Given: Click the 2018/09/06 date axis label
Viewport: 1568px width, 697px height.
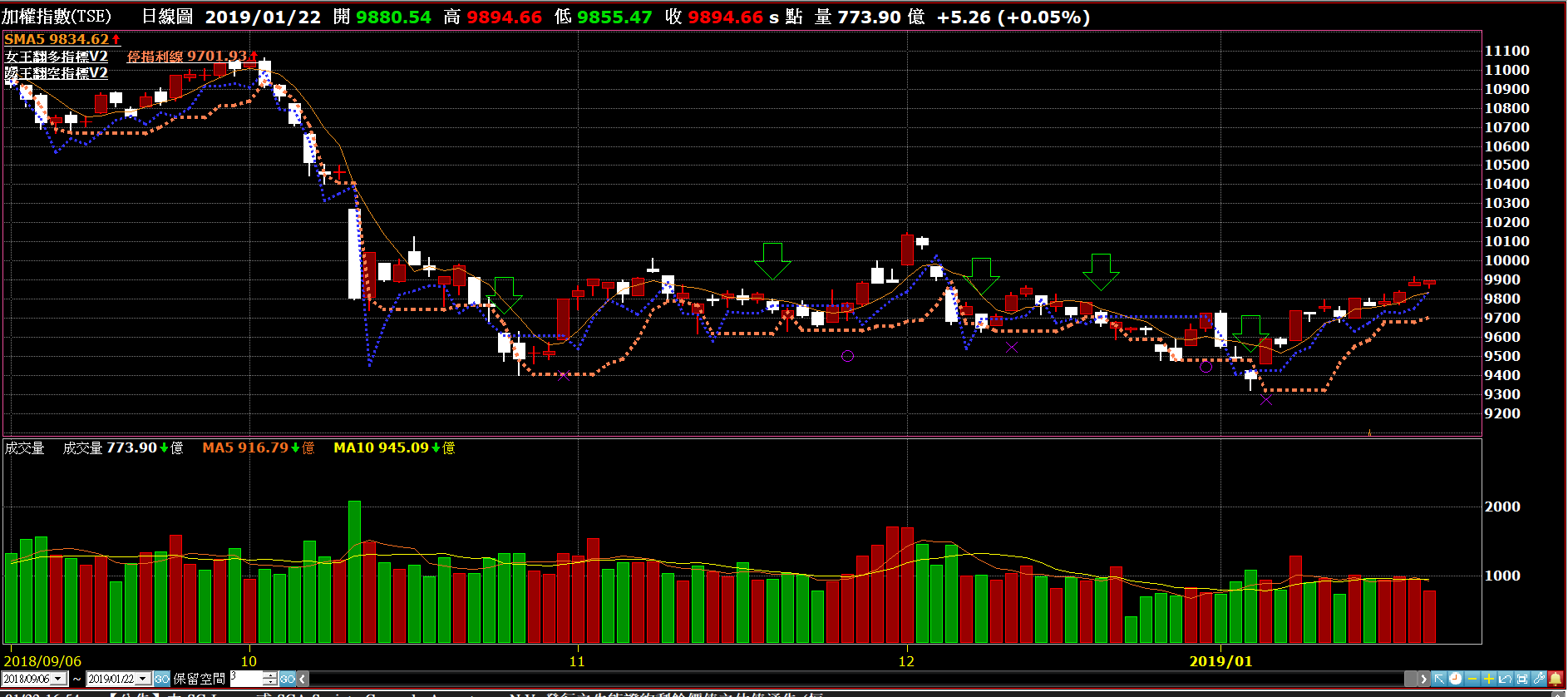Looking at the screenshot, I should 42,661.
